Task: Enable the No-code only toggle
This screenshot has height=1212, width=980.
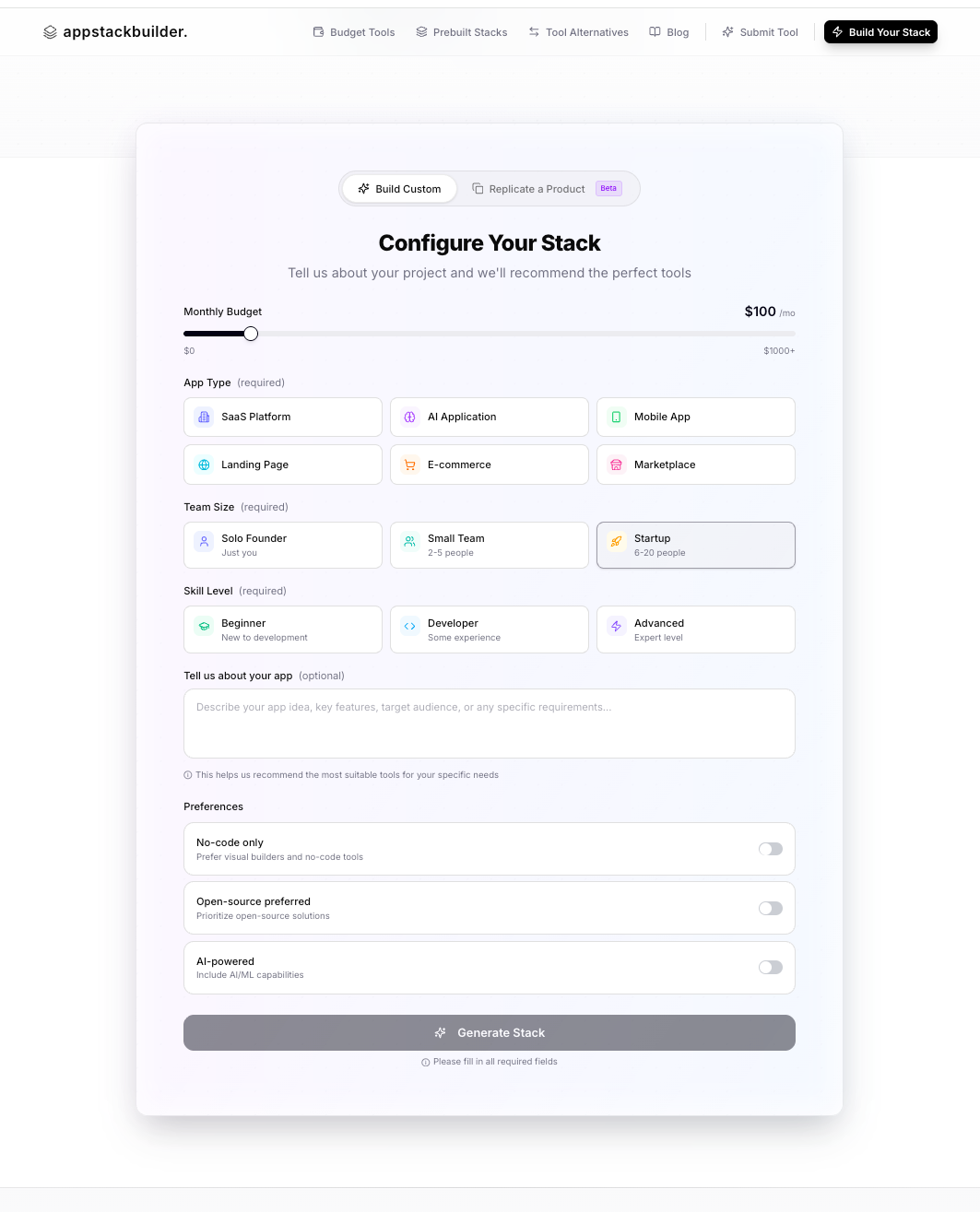Action: (x=770, y=849)
